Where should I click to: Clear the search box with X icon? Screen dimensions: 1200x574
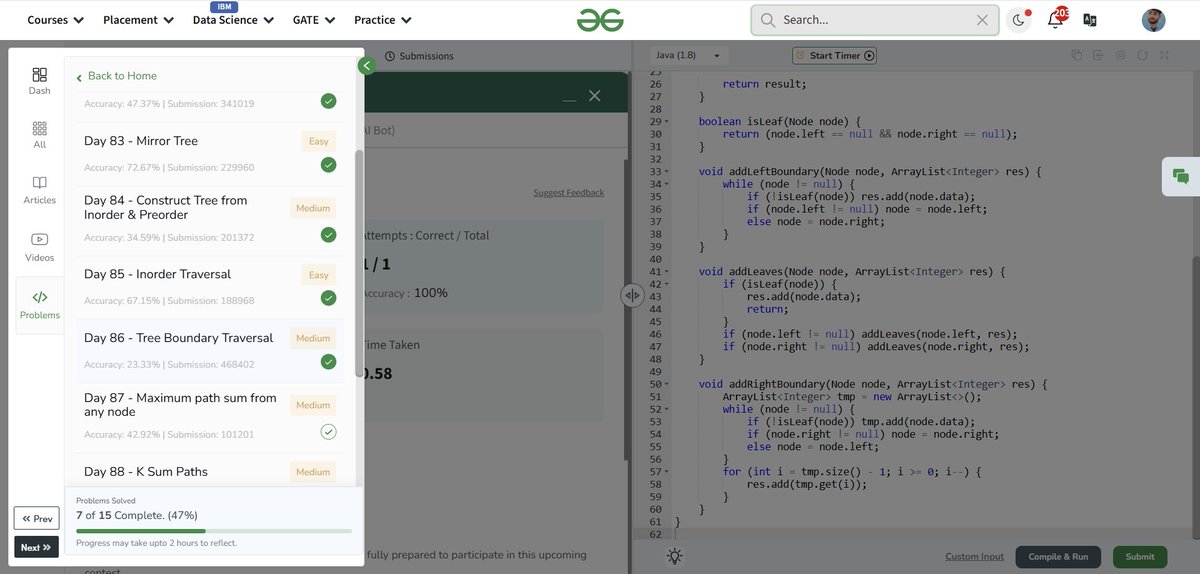(x=982, y=20)
